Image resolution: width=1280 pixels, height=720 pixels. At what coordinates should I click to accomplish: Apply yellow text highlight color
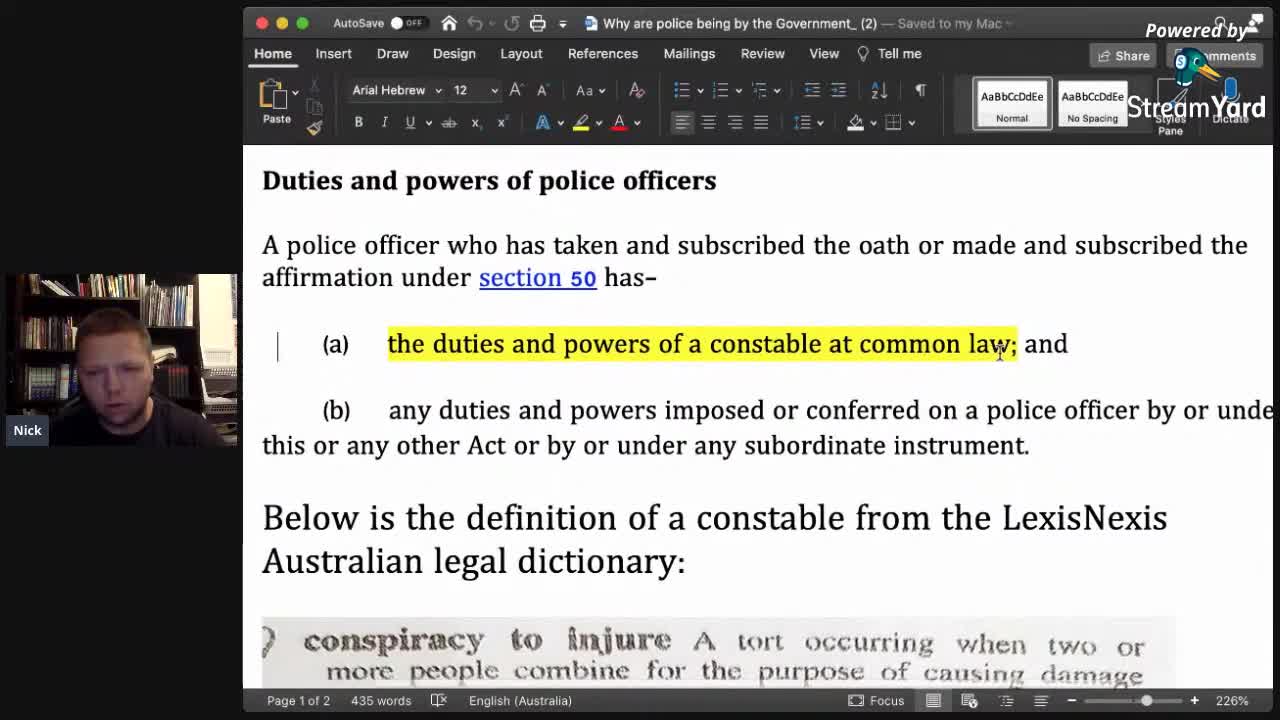(580, 122)
